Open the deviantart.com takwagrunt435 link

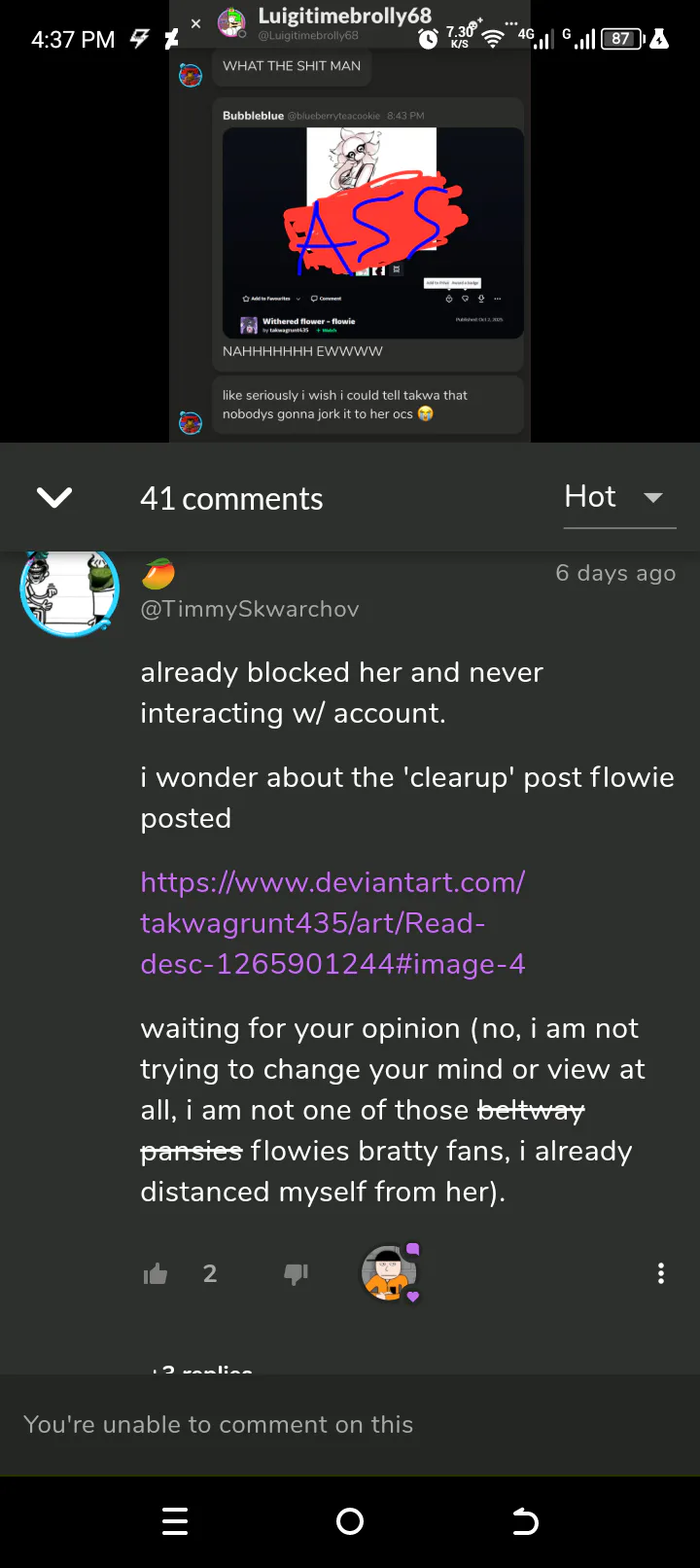pyautogui.click(x=332, y=923)
